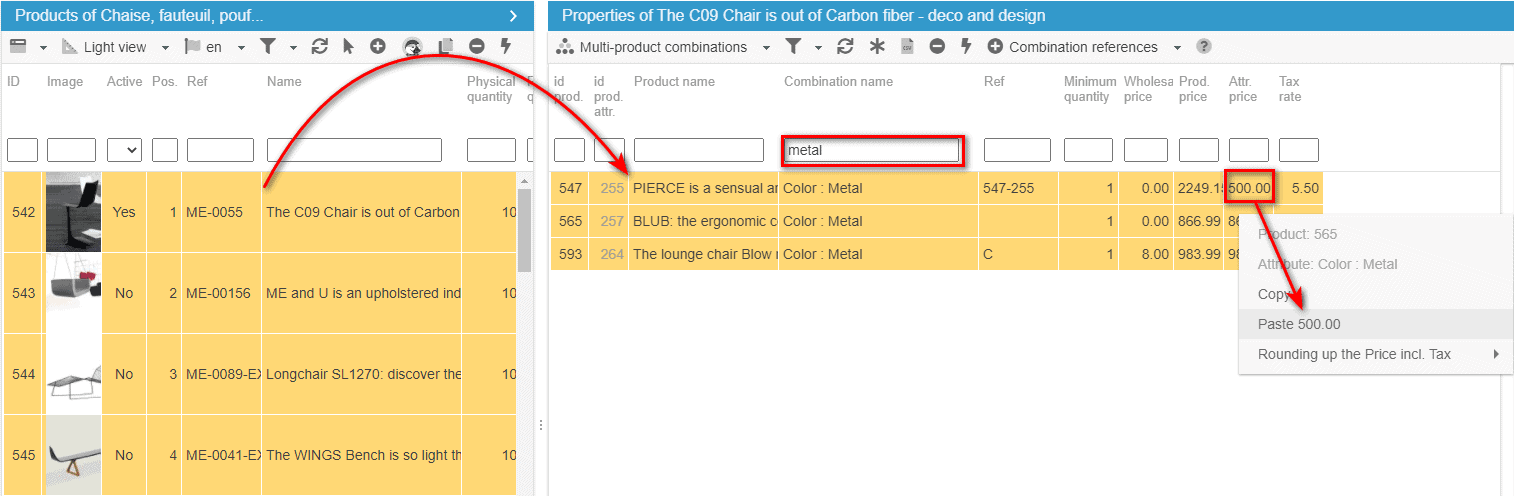Click the CSV export icon

(x=908, y=47)
